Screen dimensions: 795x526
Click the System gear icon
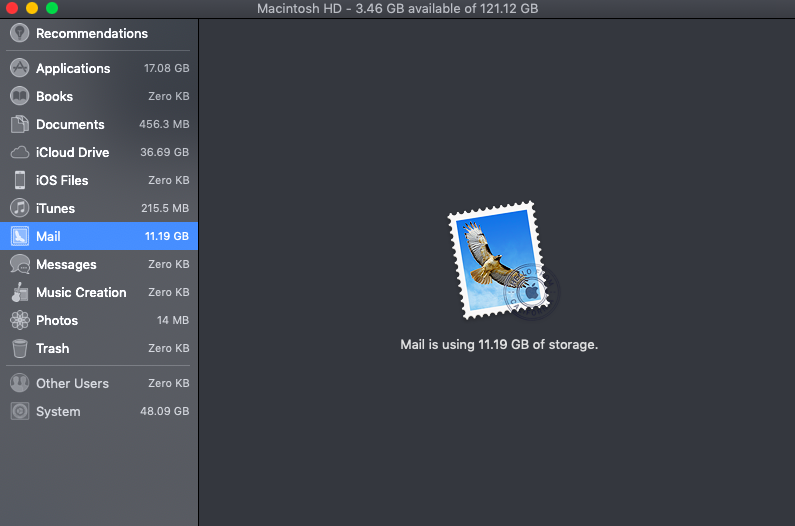(20, 411)
